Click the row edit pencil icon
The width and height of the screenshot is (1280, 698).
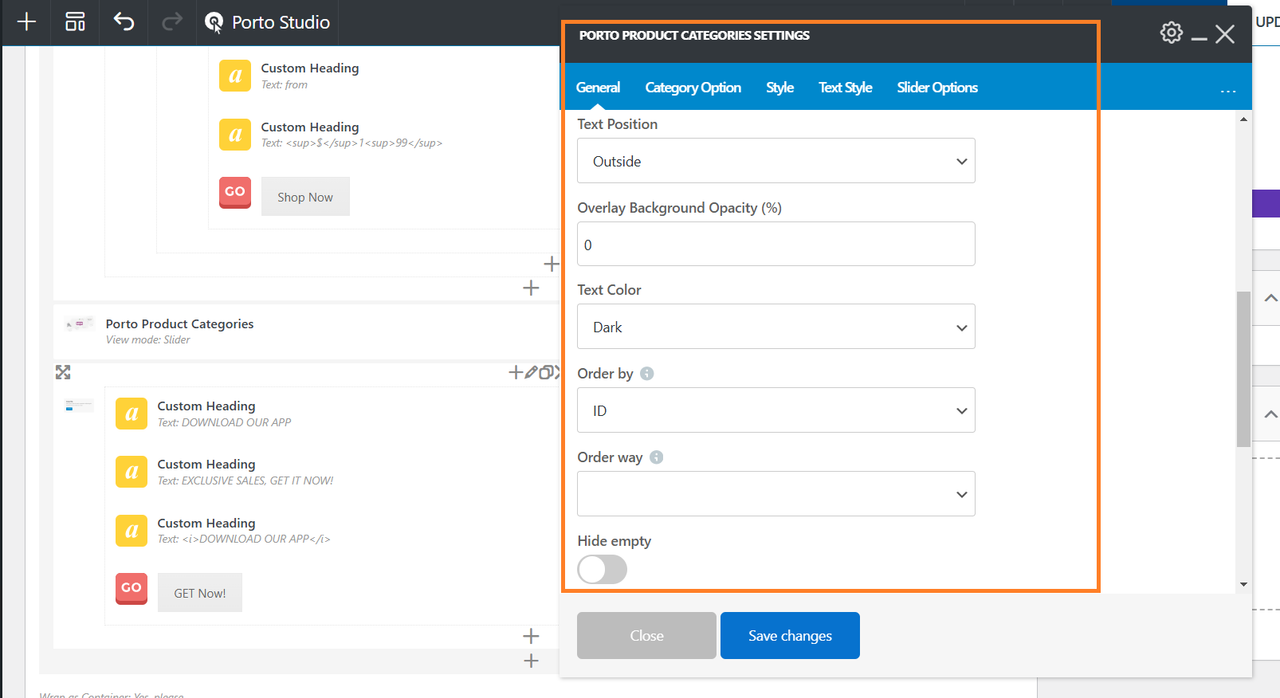tap(531, 372)
